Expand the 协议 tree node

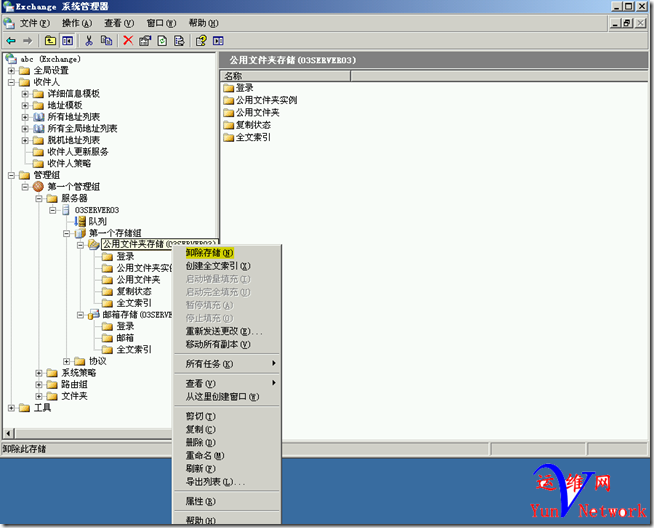click(x=67, y=361)
